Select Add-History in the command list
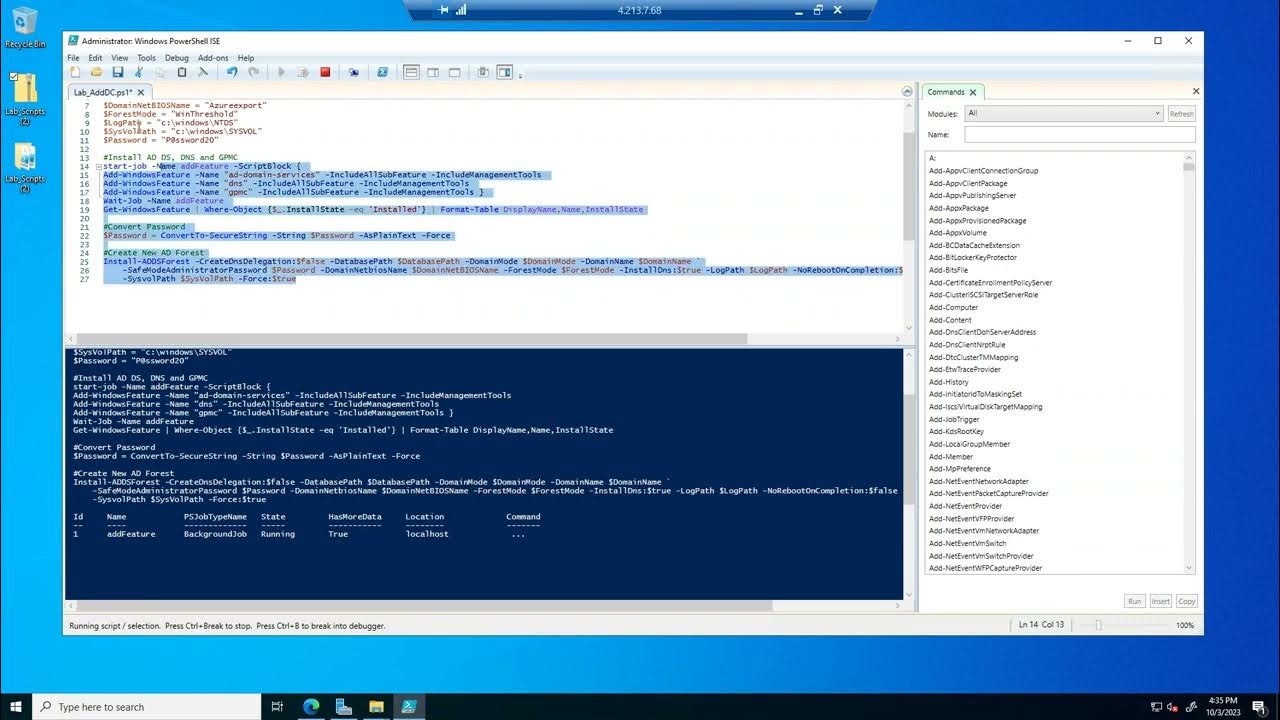Screen dimensions: 1280x720 point(948,382)
